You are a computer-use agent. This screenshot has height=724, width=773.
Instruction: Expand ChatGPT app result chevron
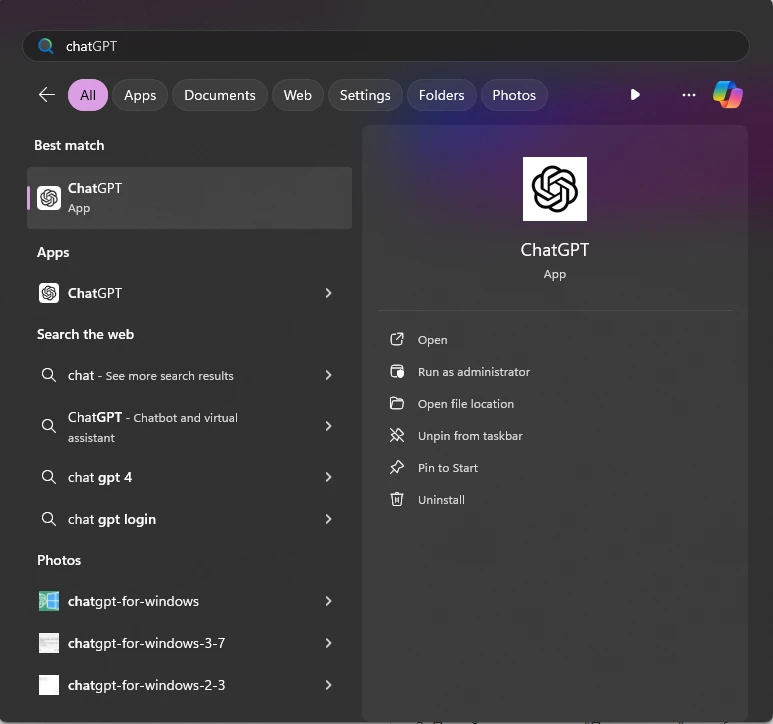coord(328,293)
